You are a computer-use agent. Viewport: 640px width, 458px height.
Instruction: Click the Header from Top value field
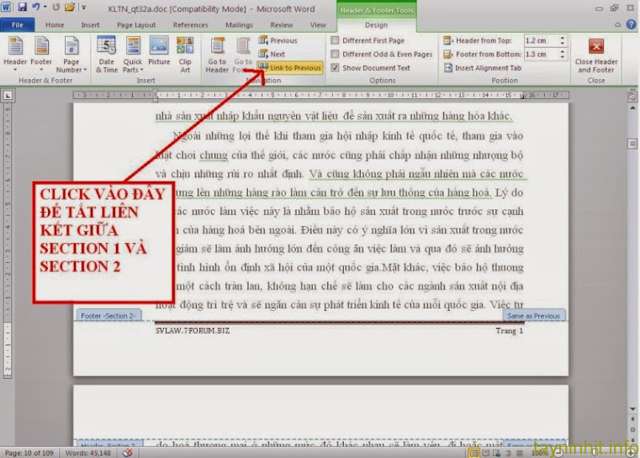coord(536,41)
